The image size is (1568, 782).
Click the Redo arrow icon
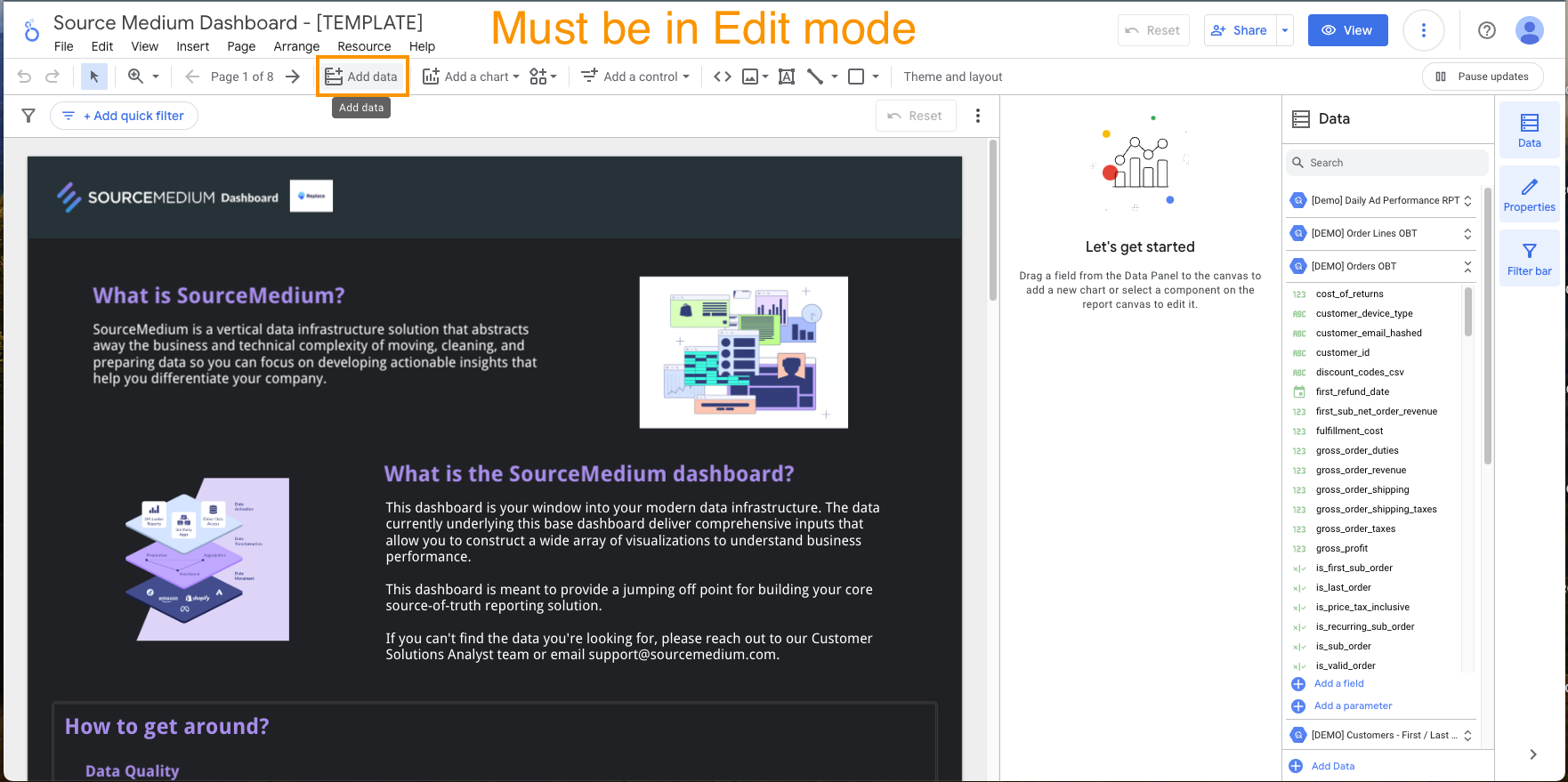(53, 77)
